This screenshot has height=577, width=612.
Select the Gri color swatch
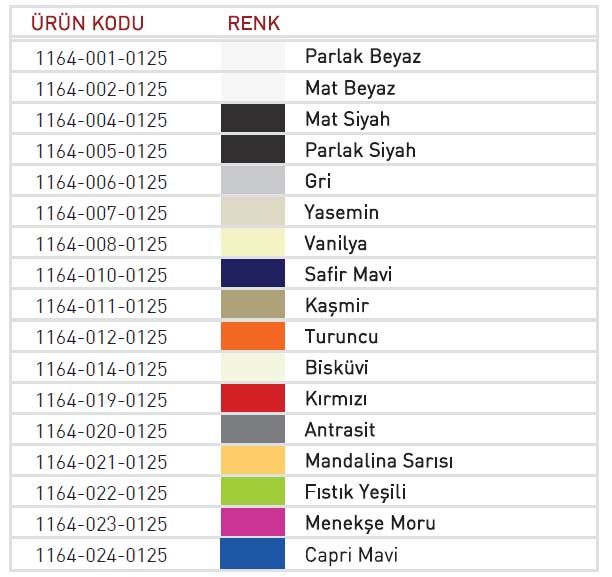253,181
